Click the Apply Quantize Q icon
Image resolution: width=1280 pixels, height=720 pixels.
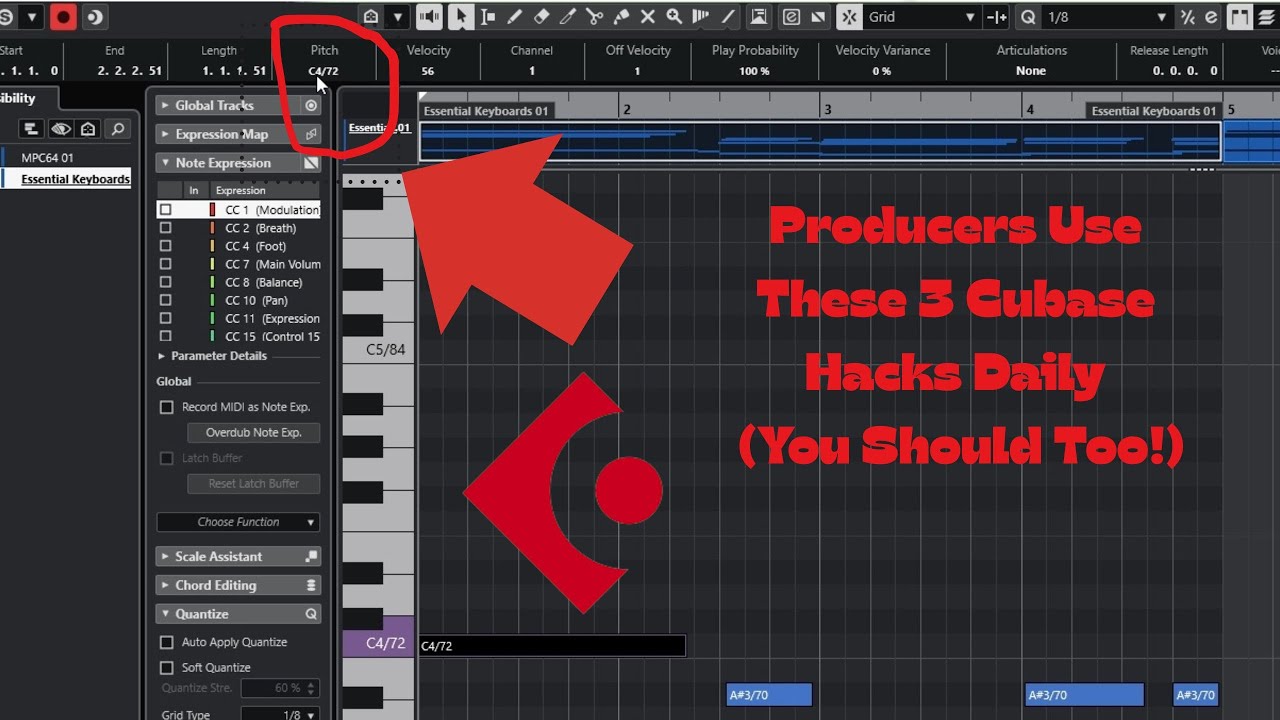pyautogui.click(x=1028, y=17)
